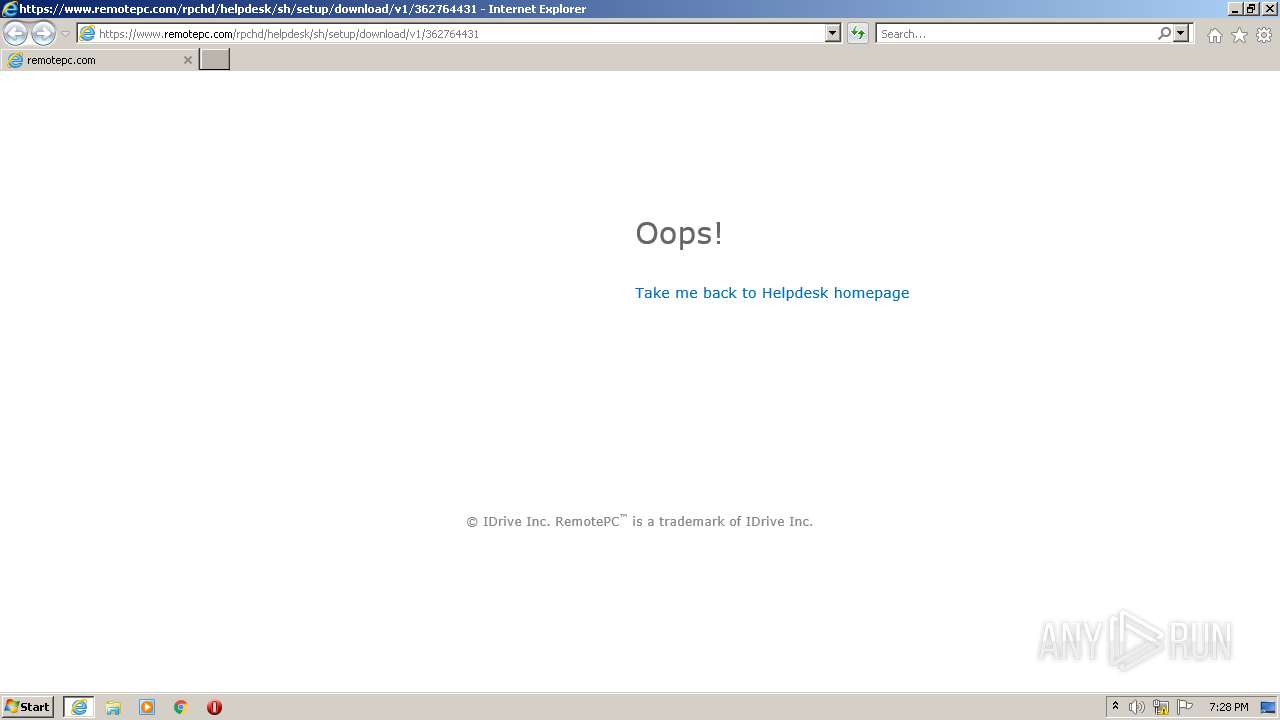Refresh the page with the refresh icon

[x=857, y=33]
